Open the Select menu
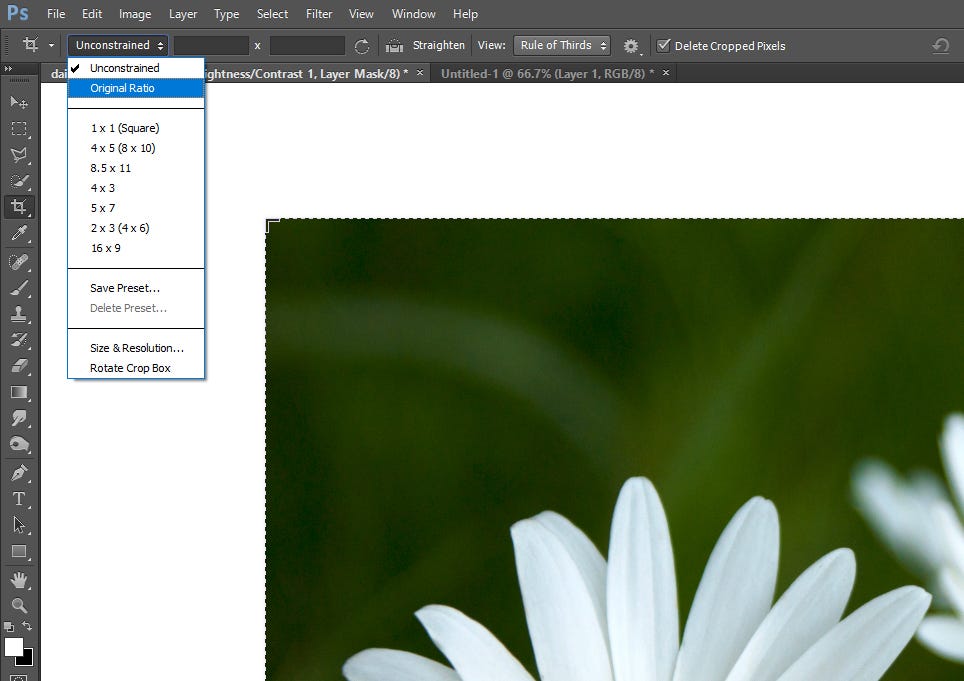Viewport: 964px width, 681px height. (272, 14)
